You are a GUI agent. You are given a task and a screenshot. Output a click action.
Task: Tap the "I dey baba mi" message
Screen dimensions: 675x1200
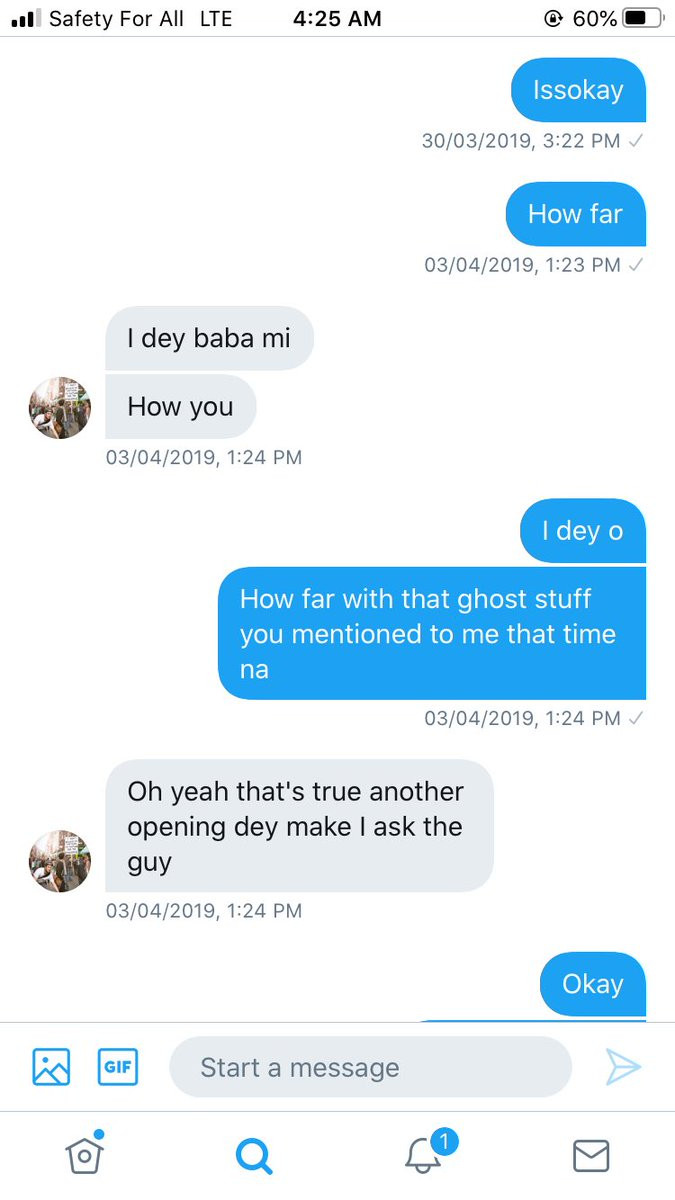click(209, 338)
